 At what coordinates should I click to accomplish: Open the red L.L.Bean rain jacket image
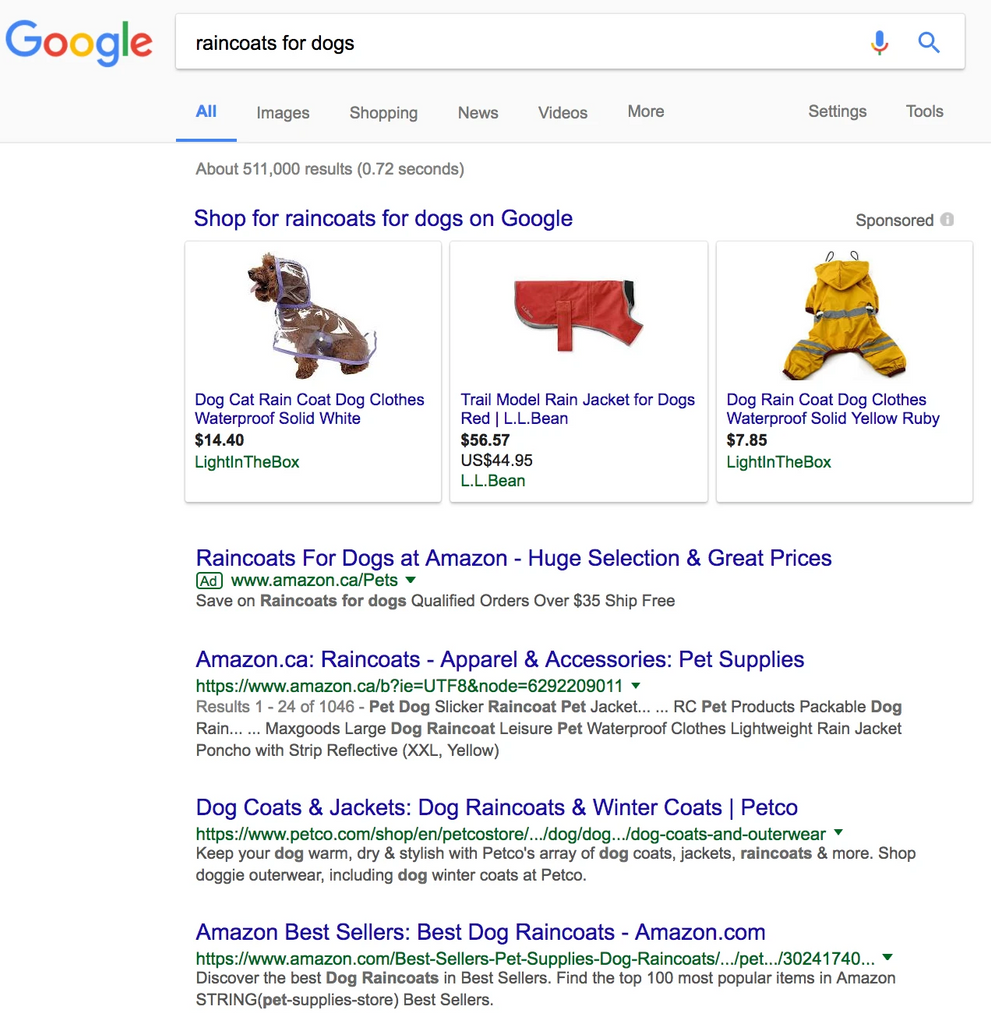pos(578,314)
